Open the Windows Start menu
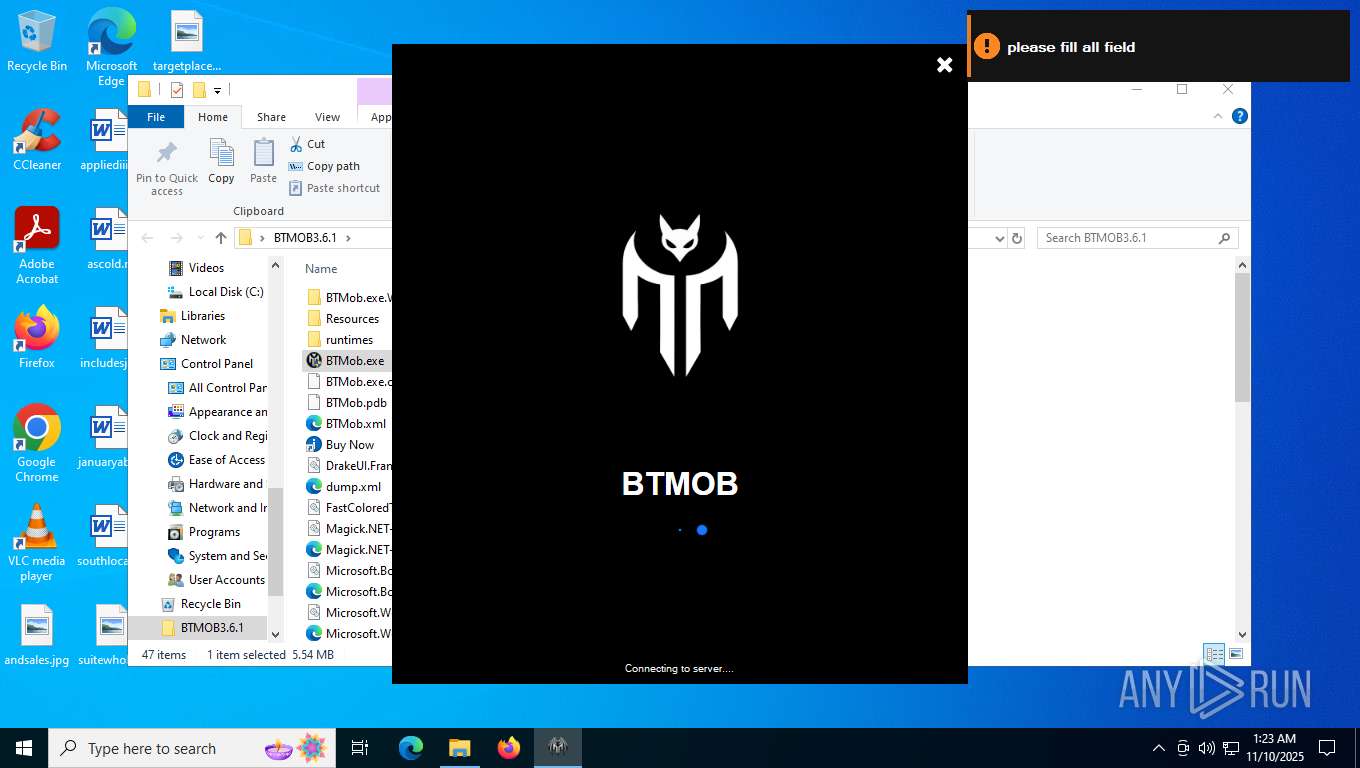The width and height of the screenshot is (1360, 768). click(24, 748)
